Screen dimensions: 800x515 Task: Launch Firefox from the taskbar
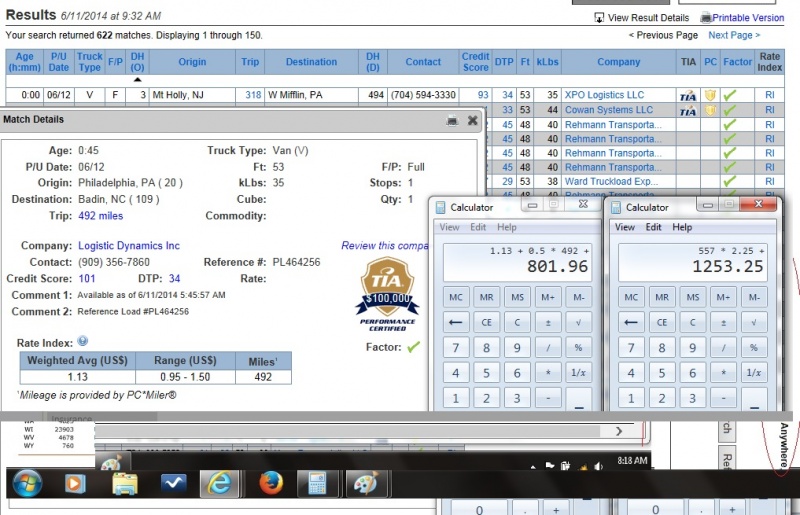(x=271, y=483)
